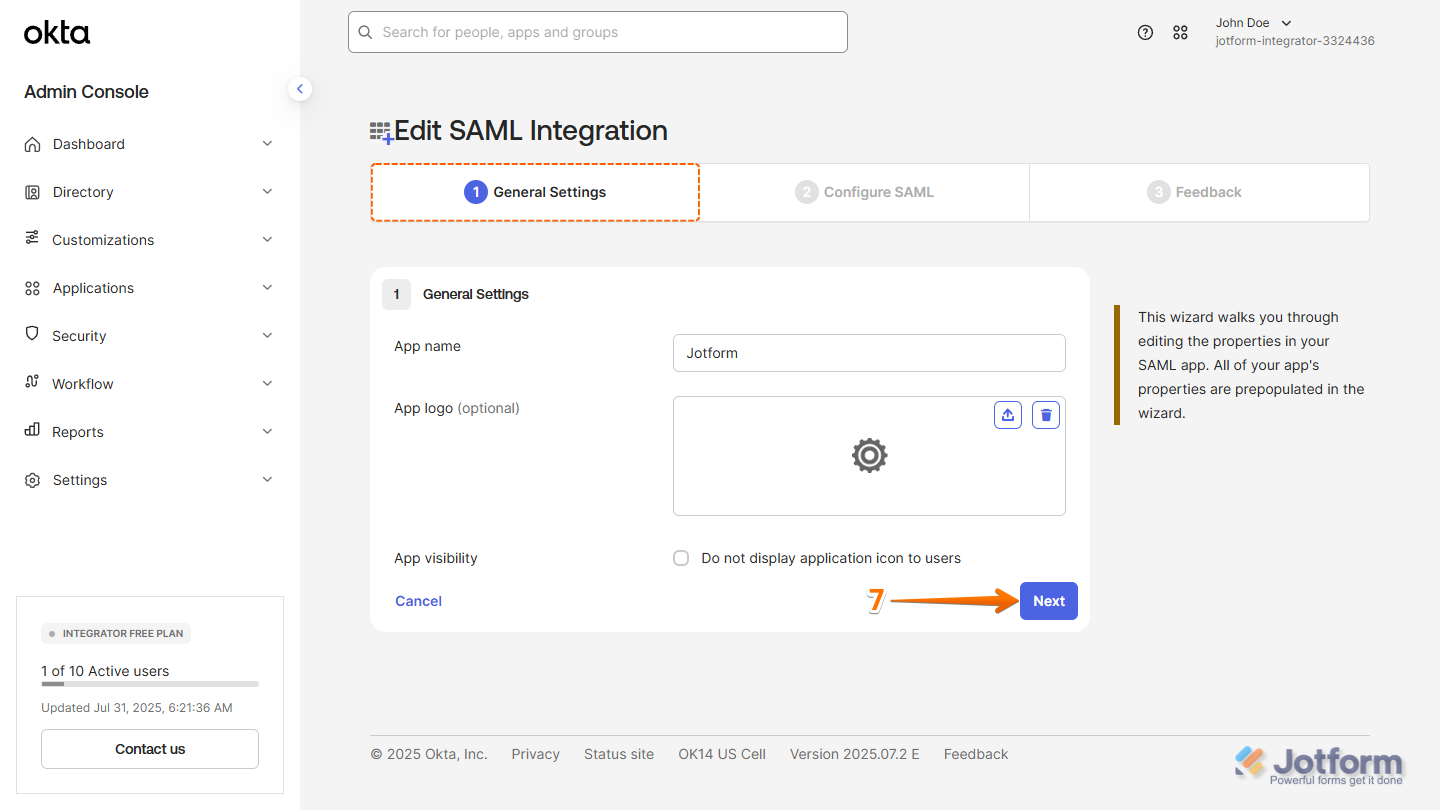This screenshot has height=810, width=1440.
Task: Click the app integration icon beside title
Action: (x=381, y=132)
